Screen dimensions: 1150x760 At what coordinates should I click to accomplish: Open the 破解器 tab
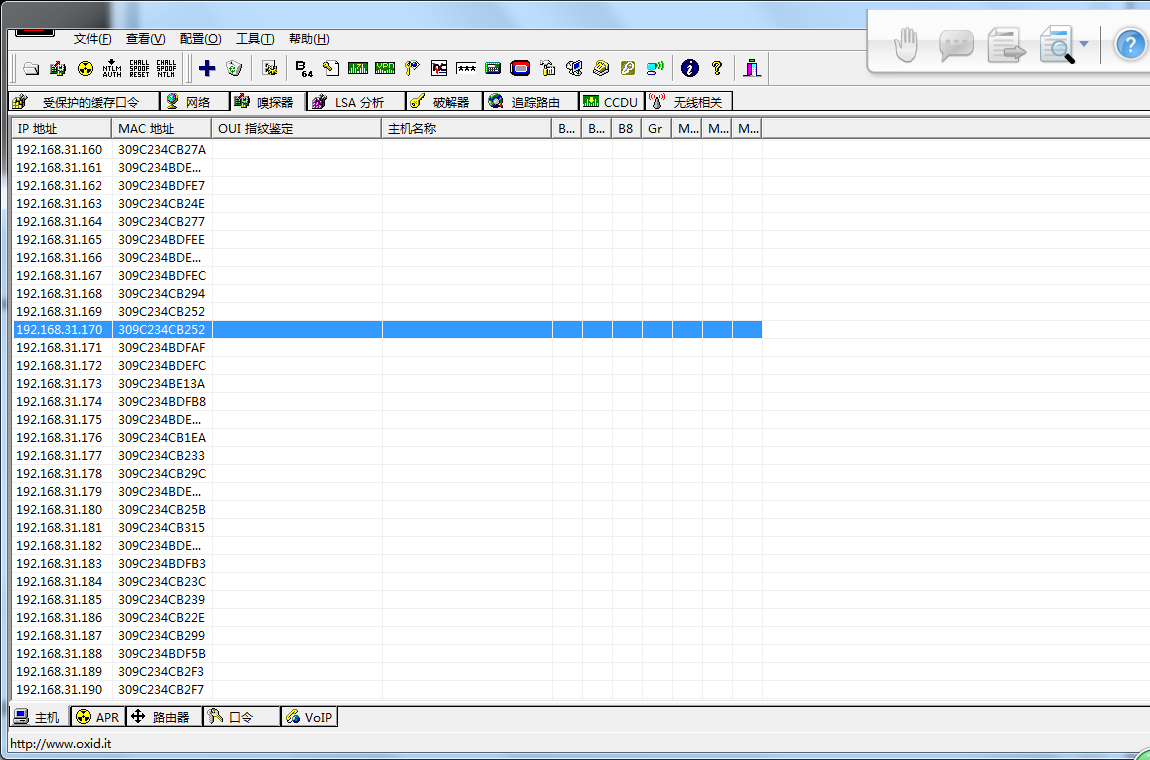coord(444,102)
